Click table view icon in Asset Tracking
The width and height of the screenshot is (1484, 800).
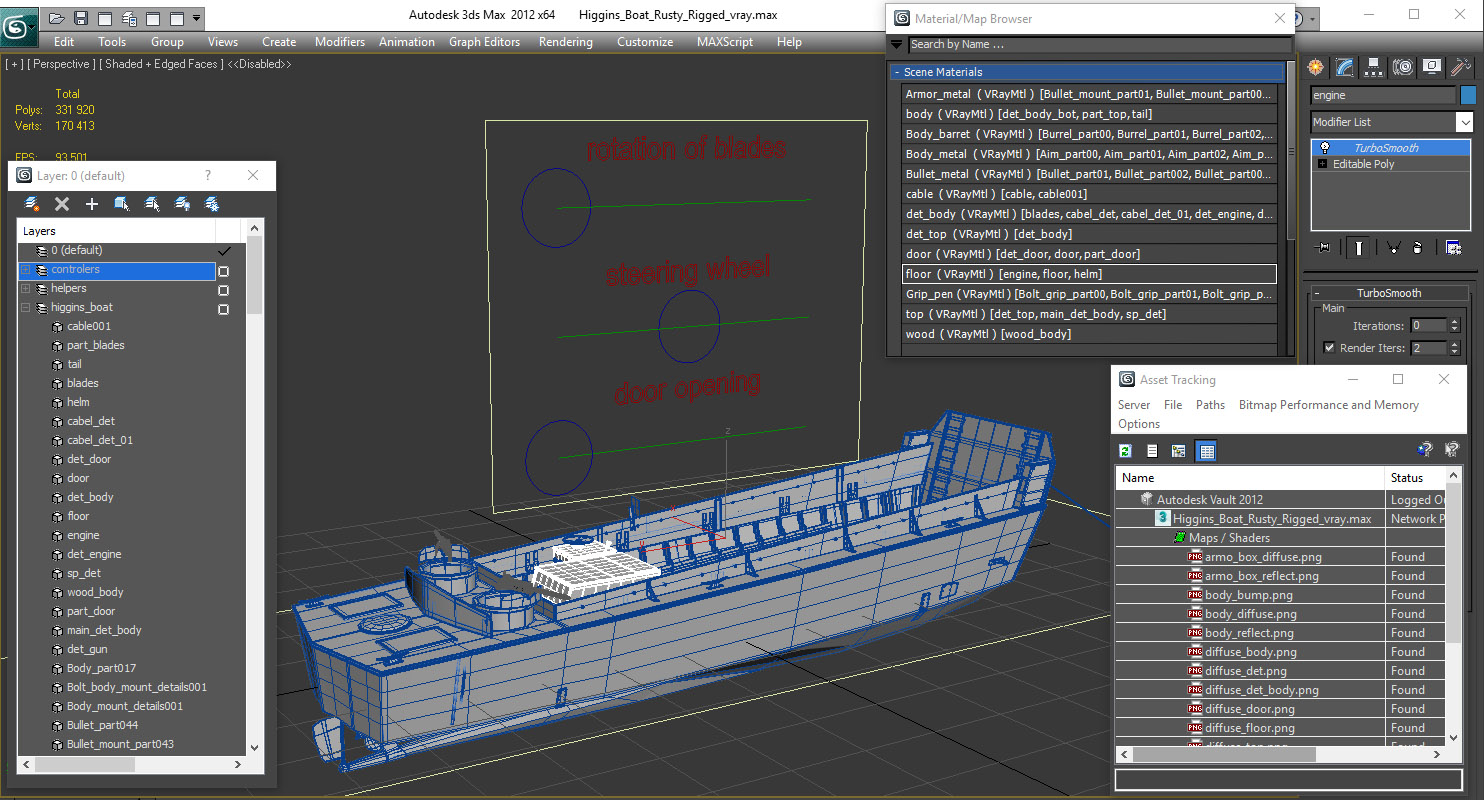click(1206, 451)
